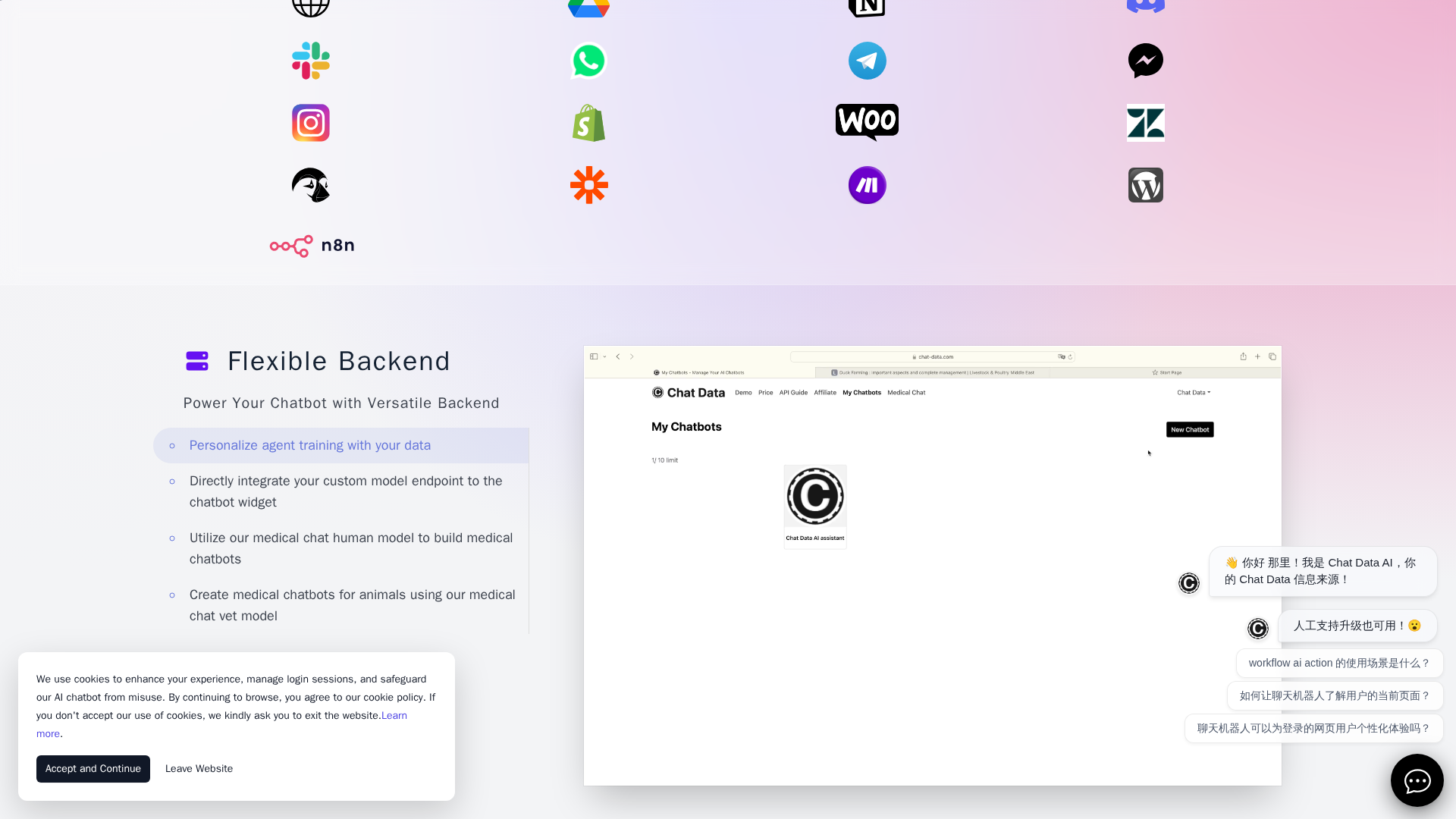The height and width of the screenshot is (819, 1456).
Task: Click the 'workflow ai action' suggested question
Action: [x=1338, y=663]
